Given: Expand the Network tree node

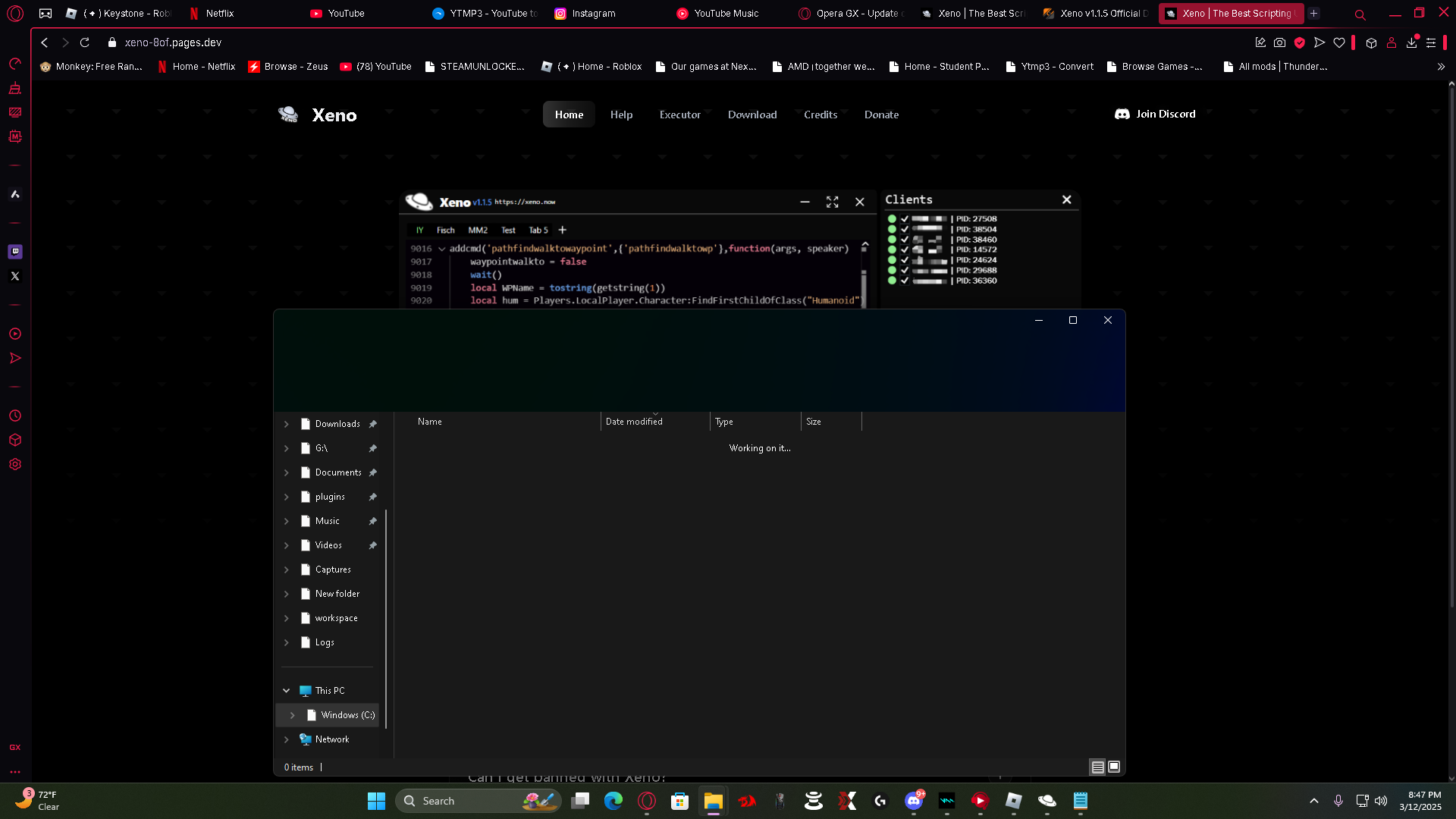Looking at the screenshot, I should 287,739.
